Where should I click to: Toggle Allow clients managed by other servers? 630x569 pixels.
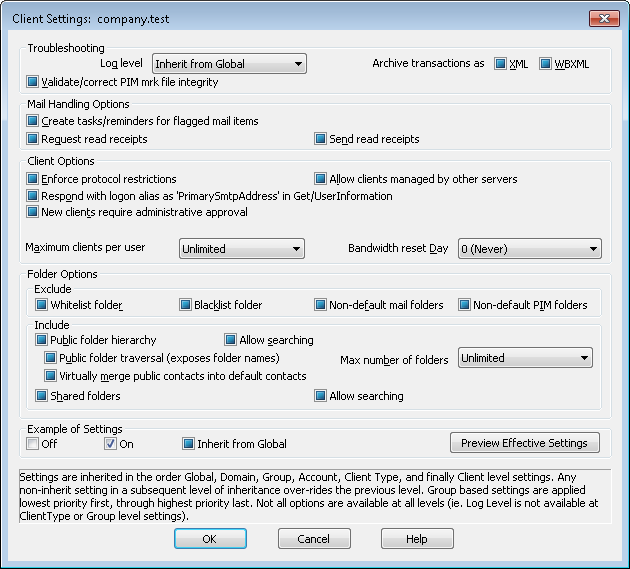point(321,179)
